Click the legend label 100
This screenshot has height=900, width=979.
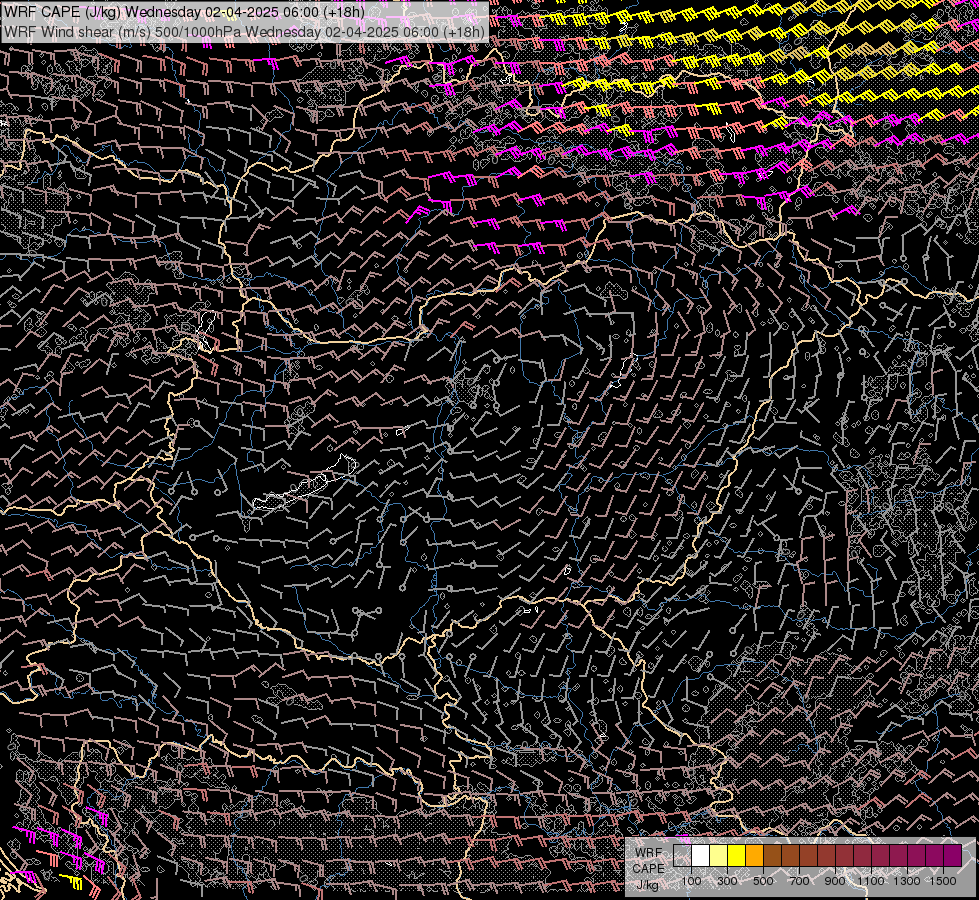tap(691, 881)
